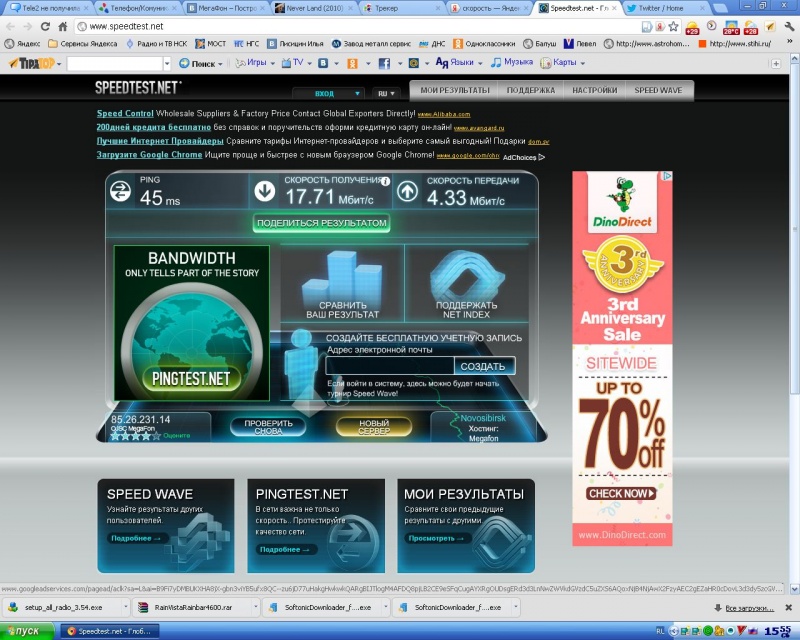Open the МОСТ bookmark
Image resolution: width=800 pixels, height=640 pixels.
coord(210,44)
